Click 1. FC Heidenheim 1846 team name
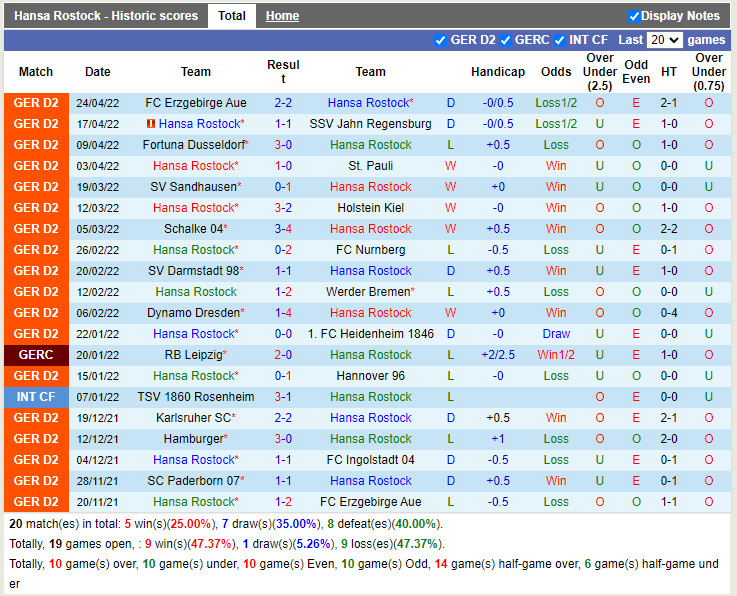This screenshot has width=737, height=596. [x=370, y=334]
